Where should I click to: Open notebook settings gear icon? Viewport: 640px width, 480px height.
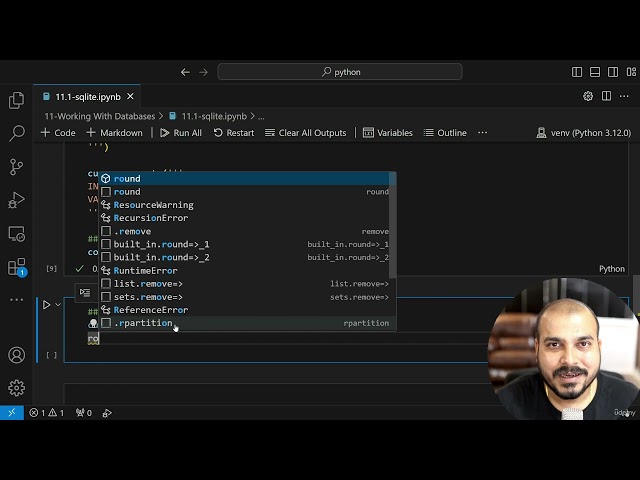coord(588,96)
